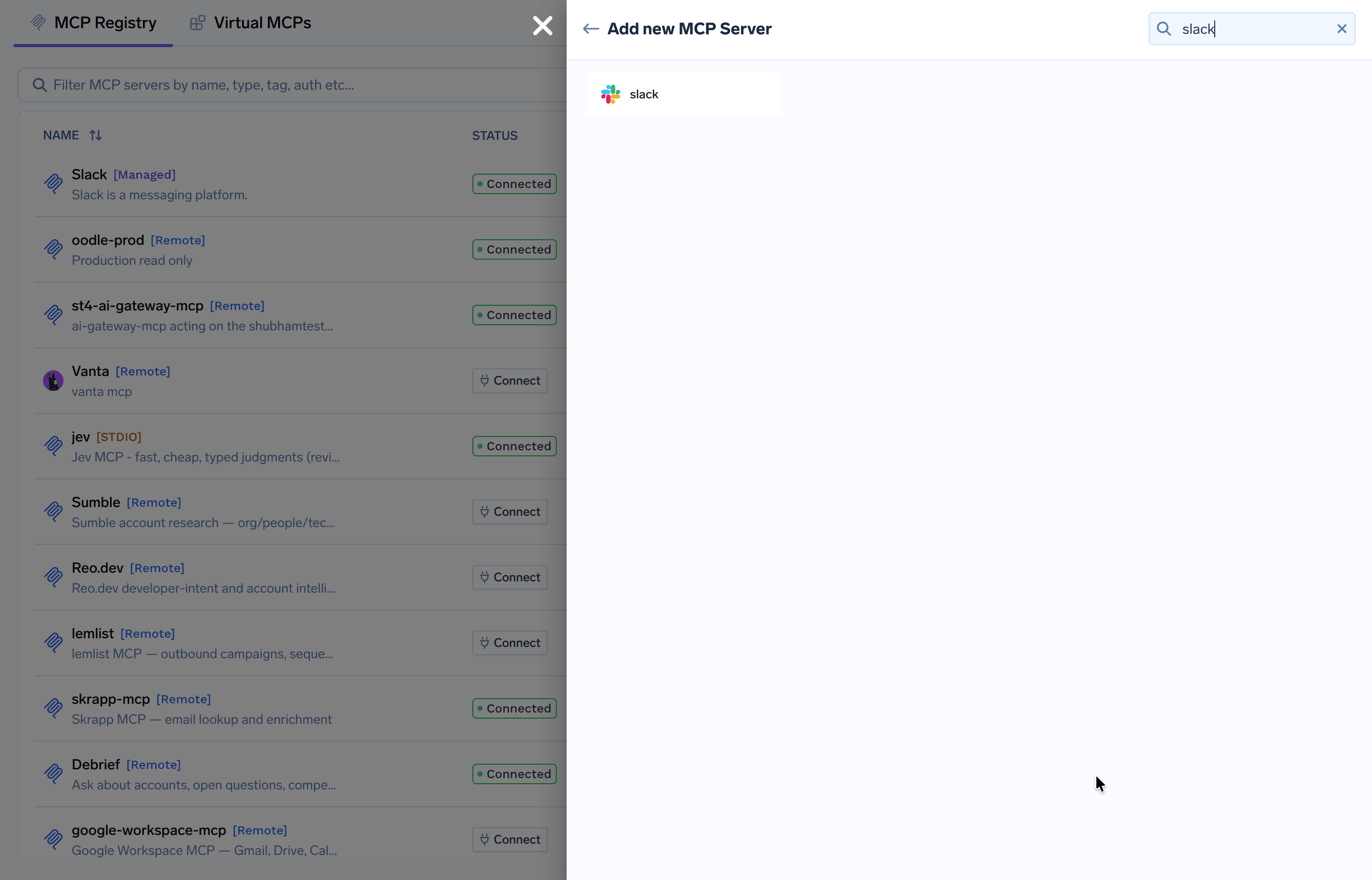Click the magnifier icon in the slack search box
The image size is (1372, 880).
coord(1163,29)
